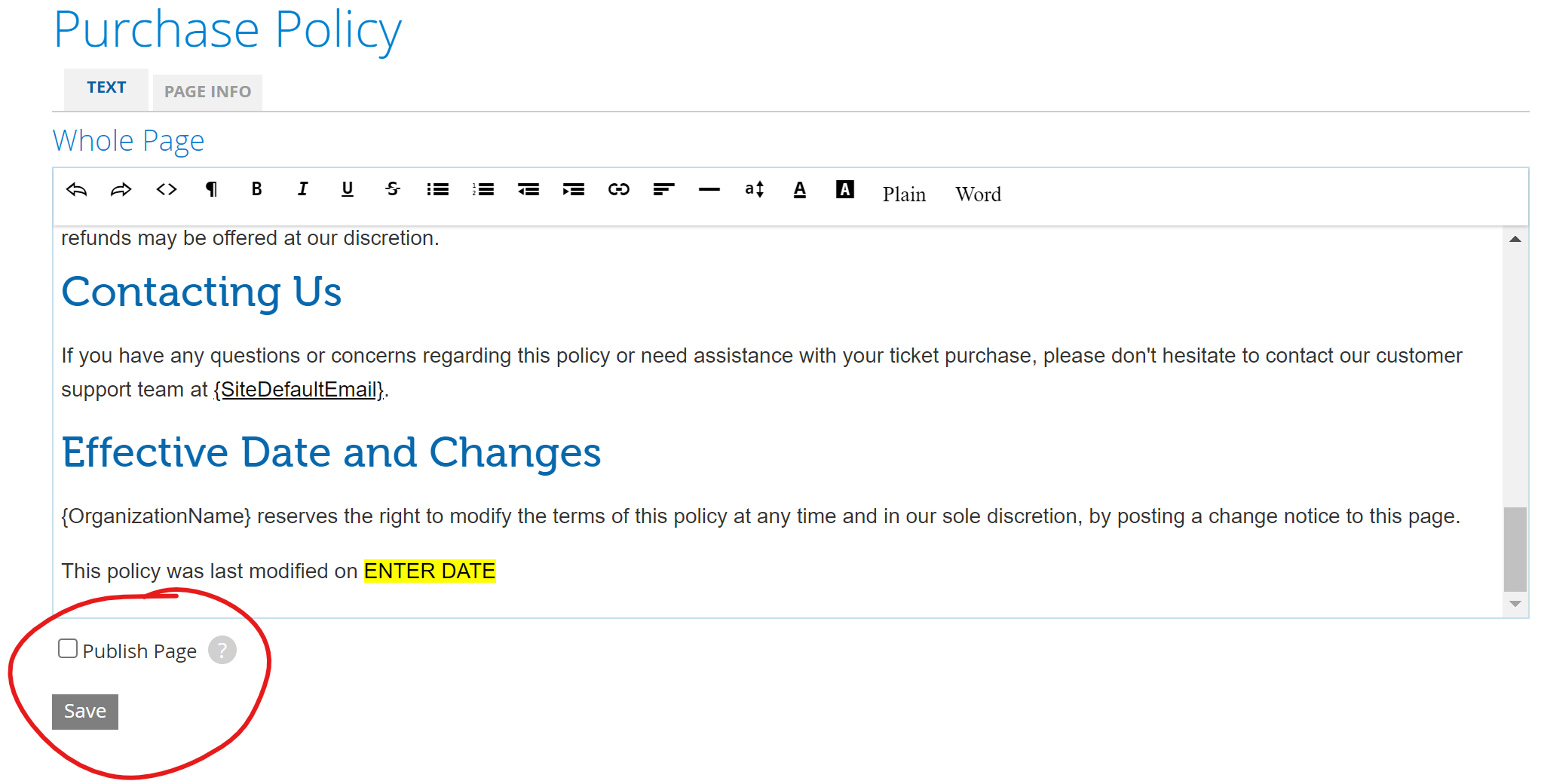Screen dimensions: 1541x784
Task: Open the font size icon
Action: 755,189
